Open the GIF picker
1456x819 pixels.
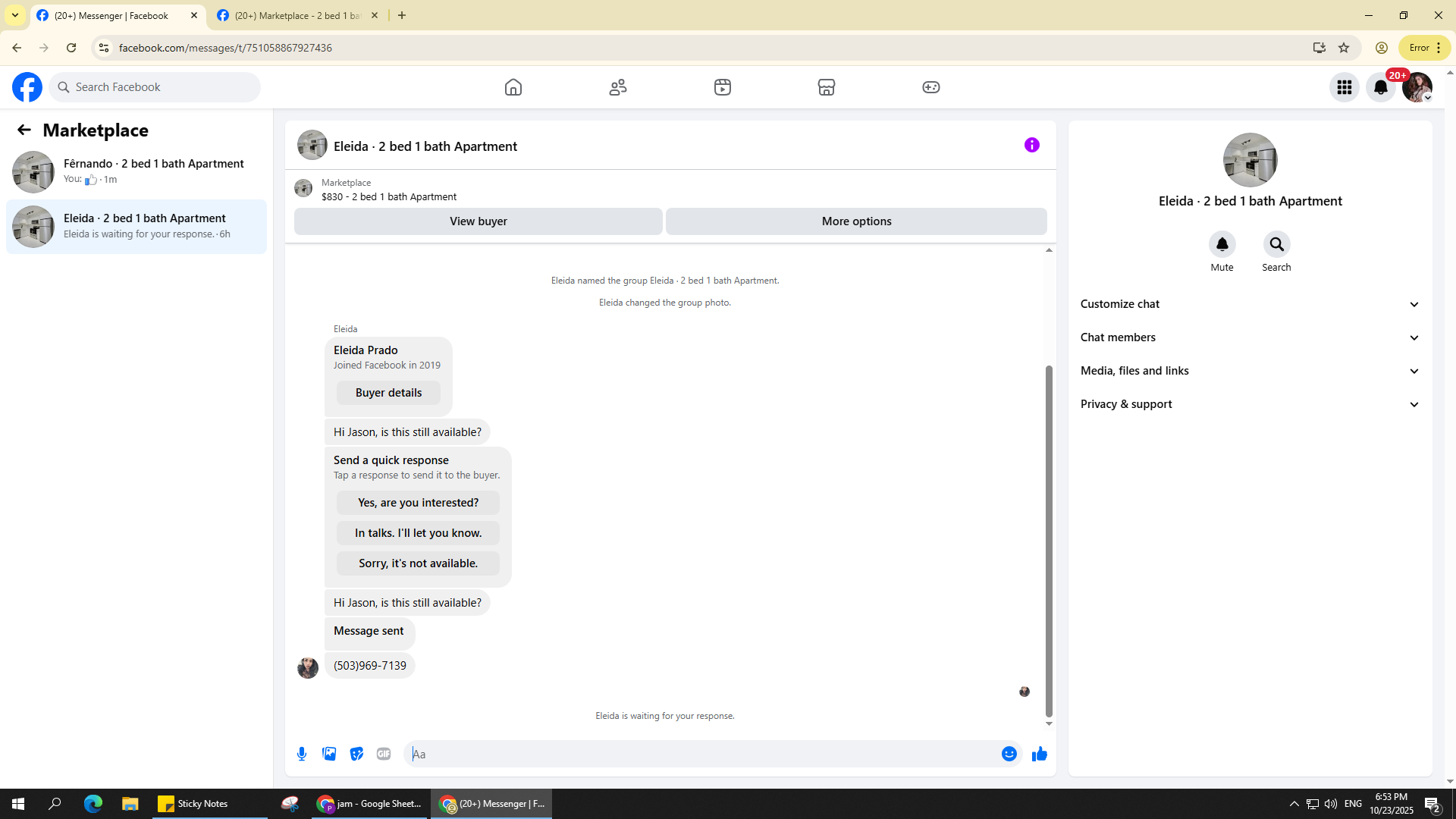384,754
